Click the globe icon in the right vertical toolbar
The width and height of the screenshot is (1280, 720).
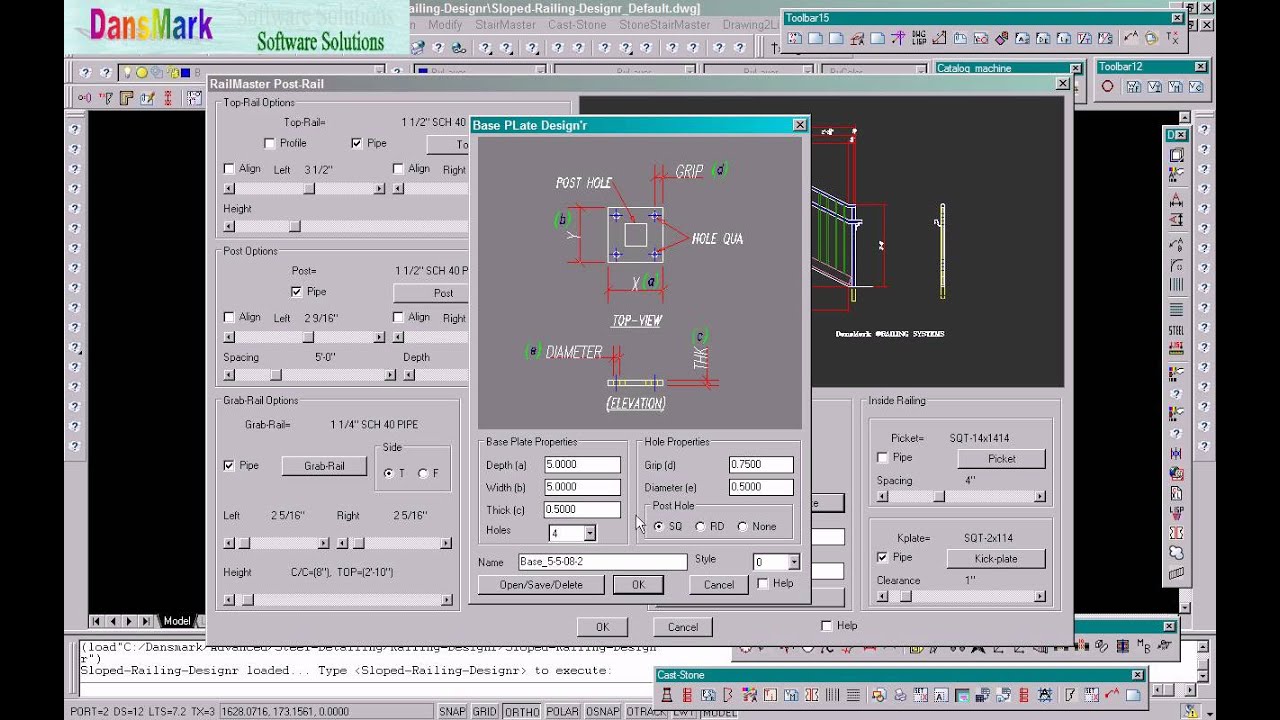[x=1177, y=472]
